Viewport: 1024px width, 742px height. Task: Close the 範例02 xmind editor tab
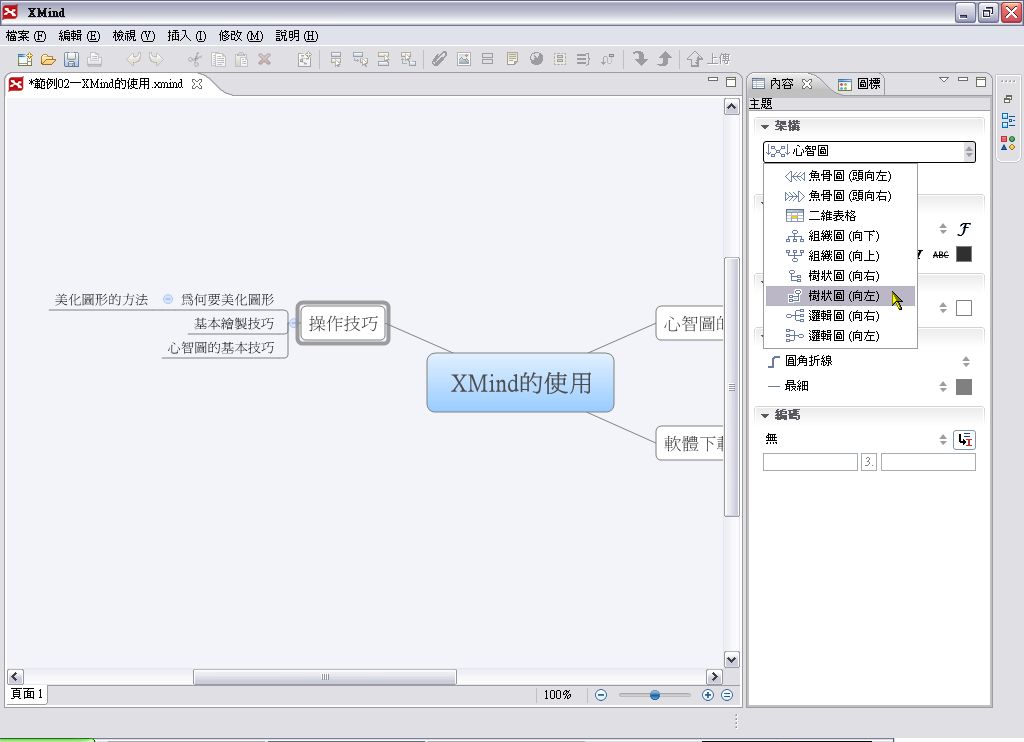point(197,84)
